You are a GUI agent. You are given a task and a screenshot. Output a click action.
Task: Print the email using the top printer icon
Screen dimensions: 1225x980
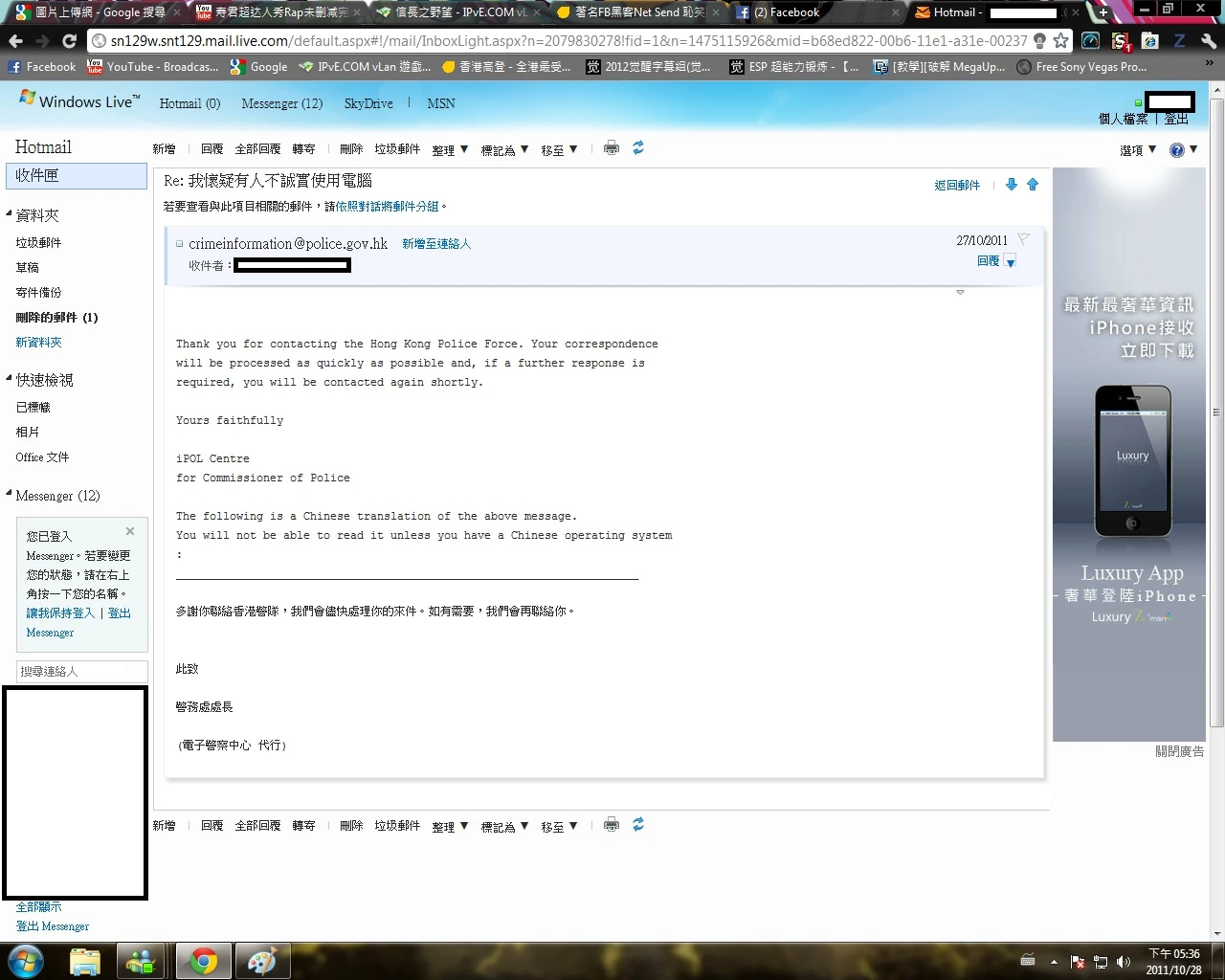click(612, 148)
